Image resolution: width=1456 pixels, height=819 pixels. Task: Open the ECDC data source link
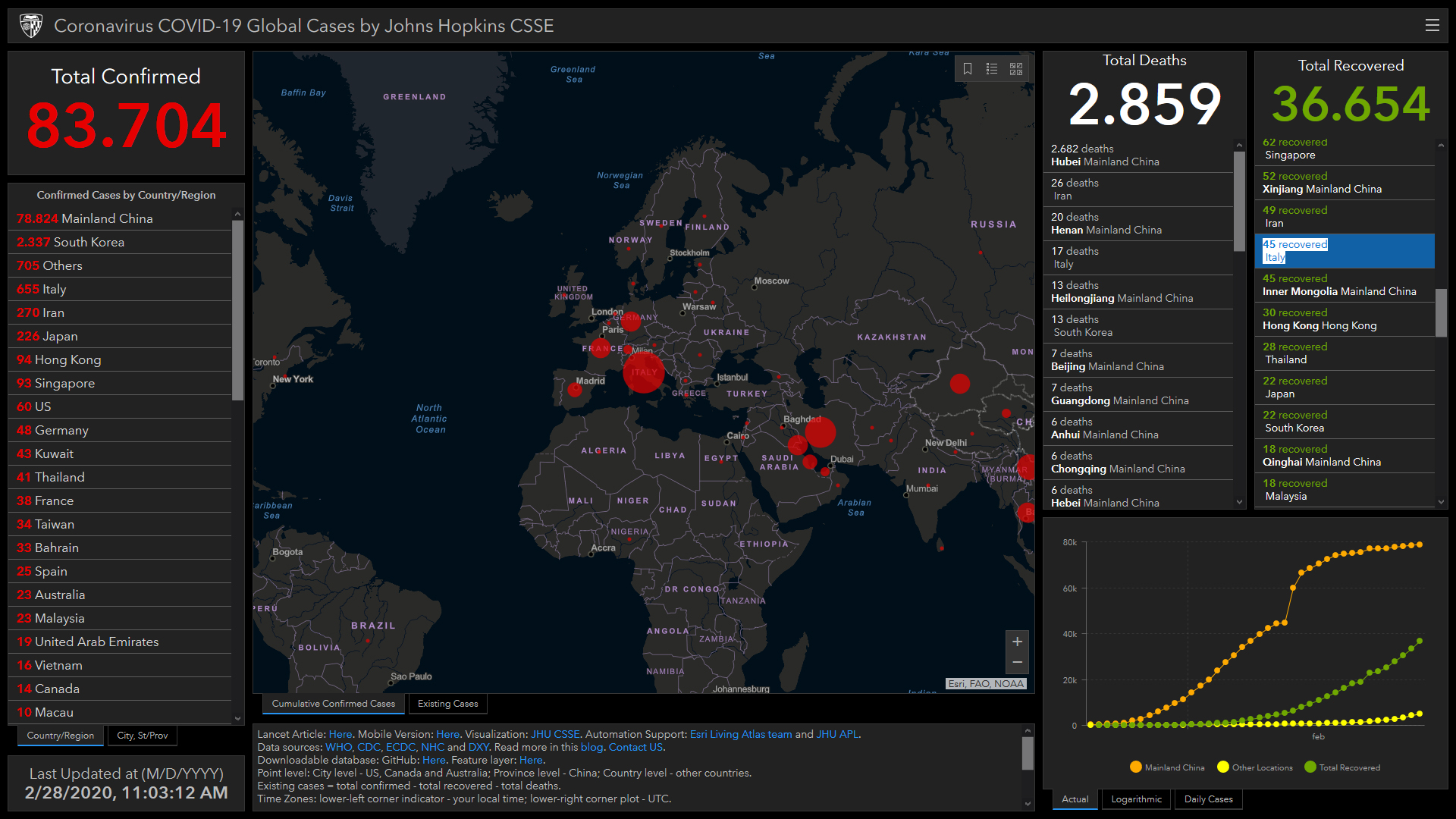tap(400, 747)
